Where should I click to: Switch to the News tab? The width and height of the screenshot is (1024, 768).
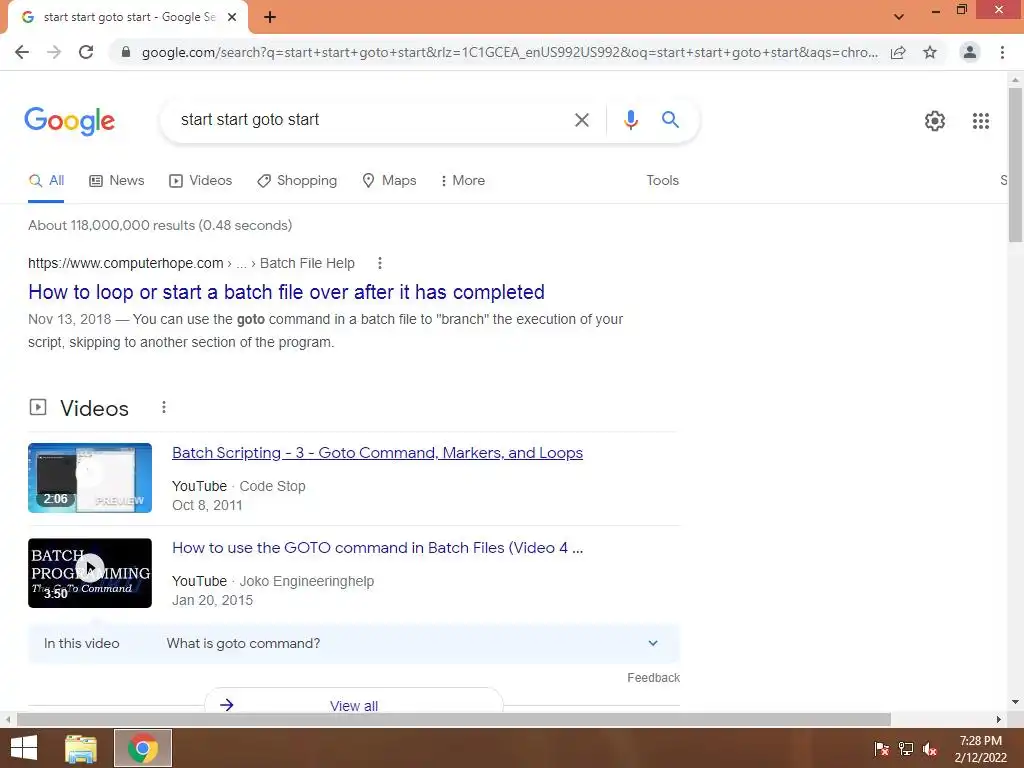(116, 181)
